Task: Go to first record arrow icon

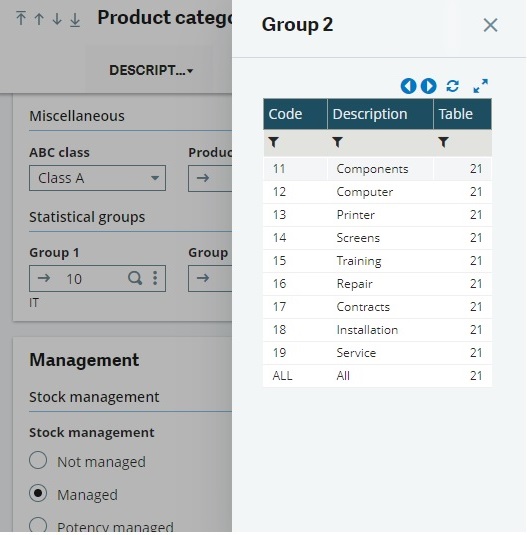Action: (21, 19)
